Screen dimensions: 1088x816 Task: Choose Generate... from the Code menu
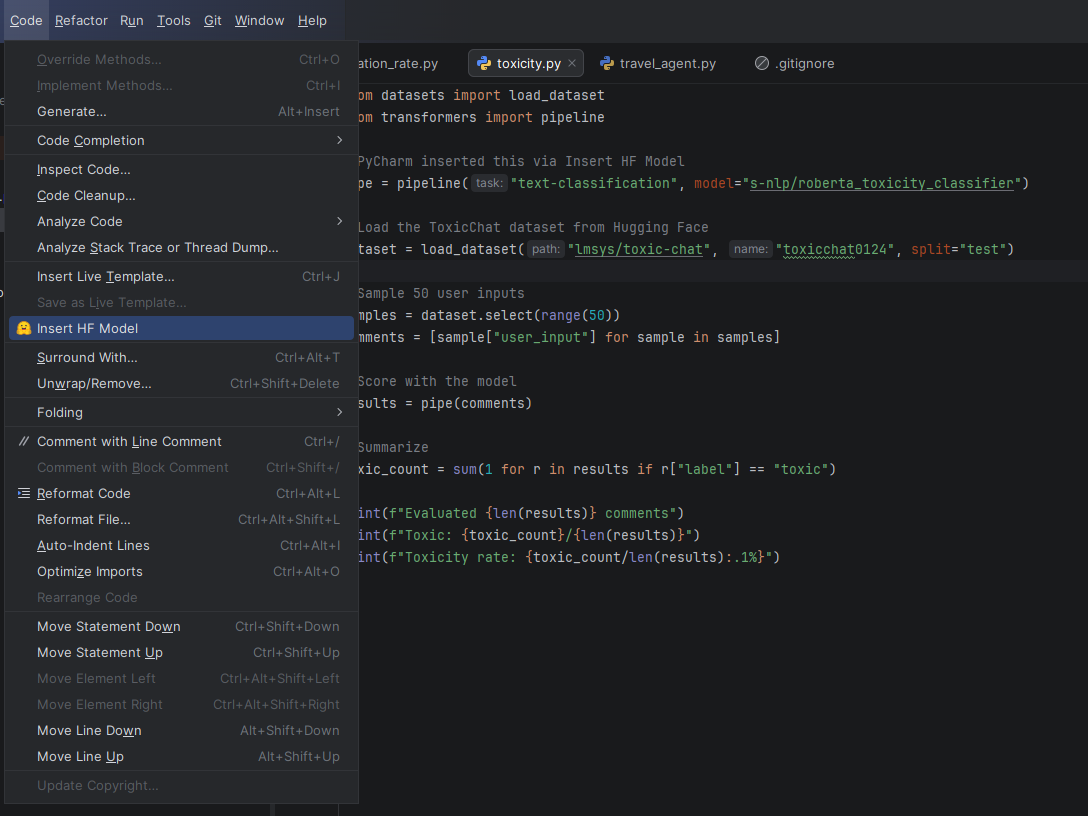(x=182, y=112)
